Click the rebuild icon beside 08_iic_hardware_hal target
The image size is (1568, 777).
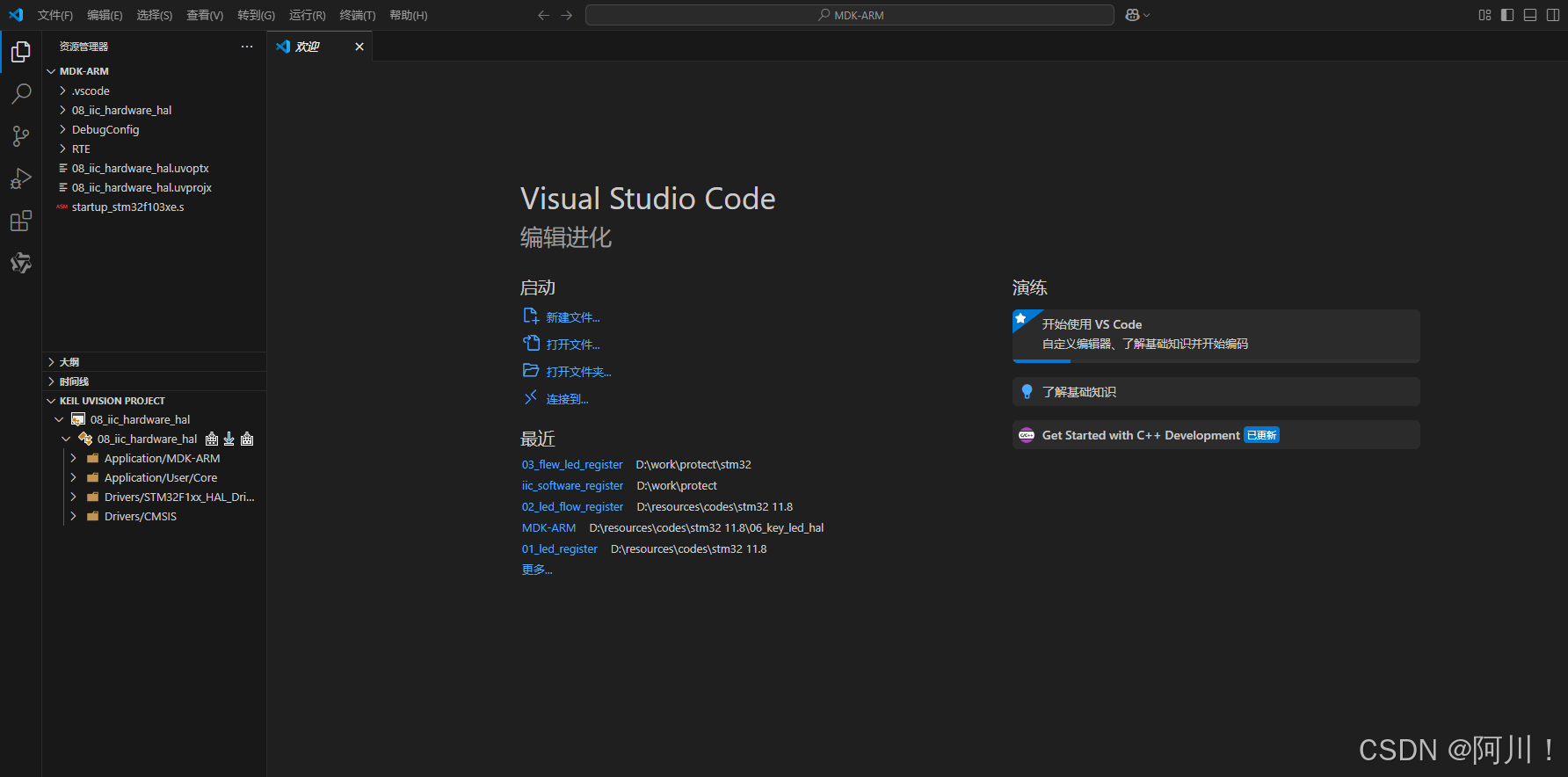[x=247, y=439]
